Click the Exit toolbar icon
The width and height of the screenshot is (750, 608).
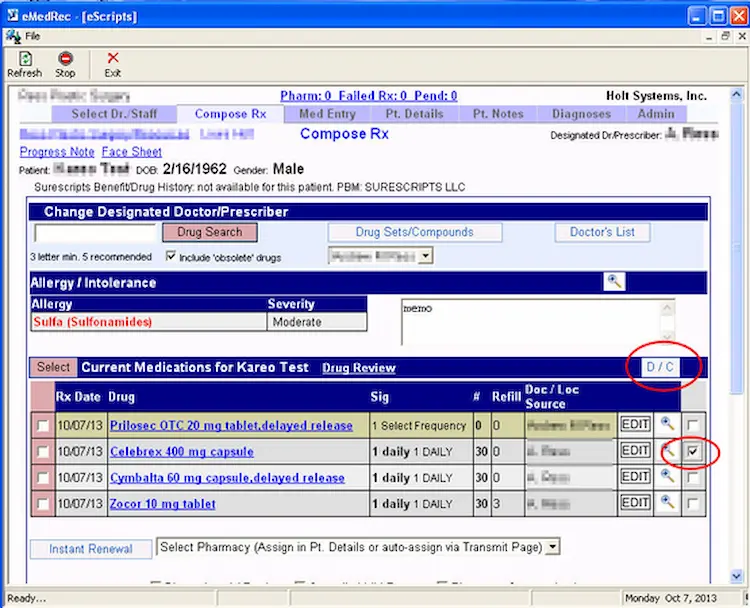point(112,59)
